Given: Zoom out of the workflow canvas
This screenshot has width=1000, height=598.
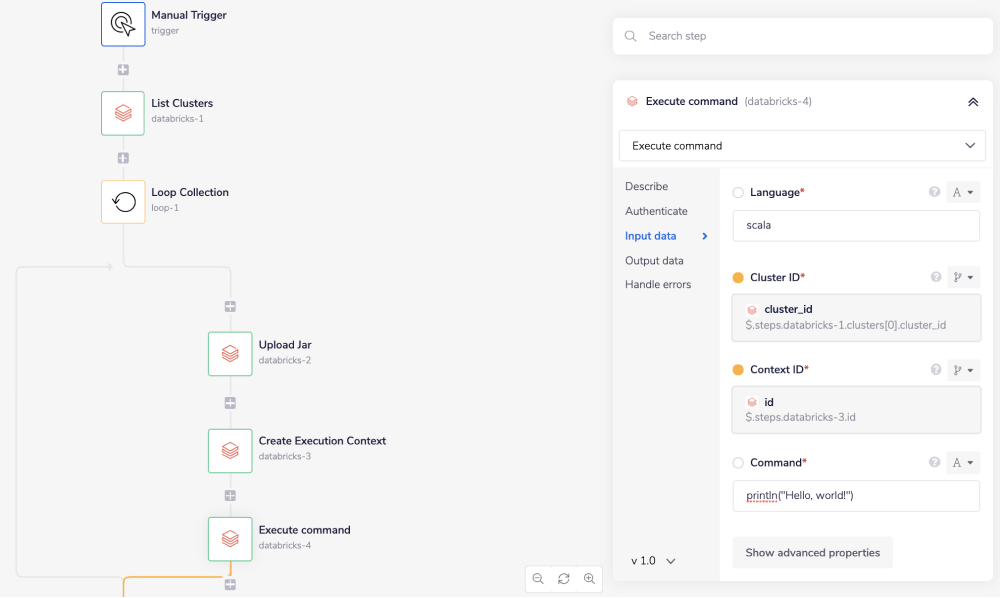Looking at the screenshot, I should coord(538,578).
